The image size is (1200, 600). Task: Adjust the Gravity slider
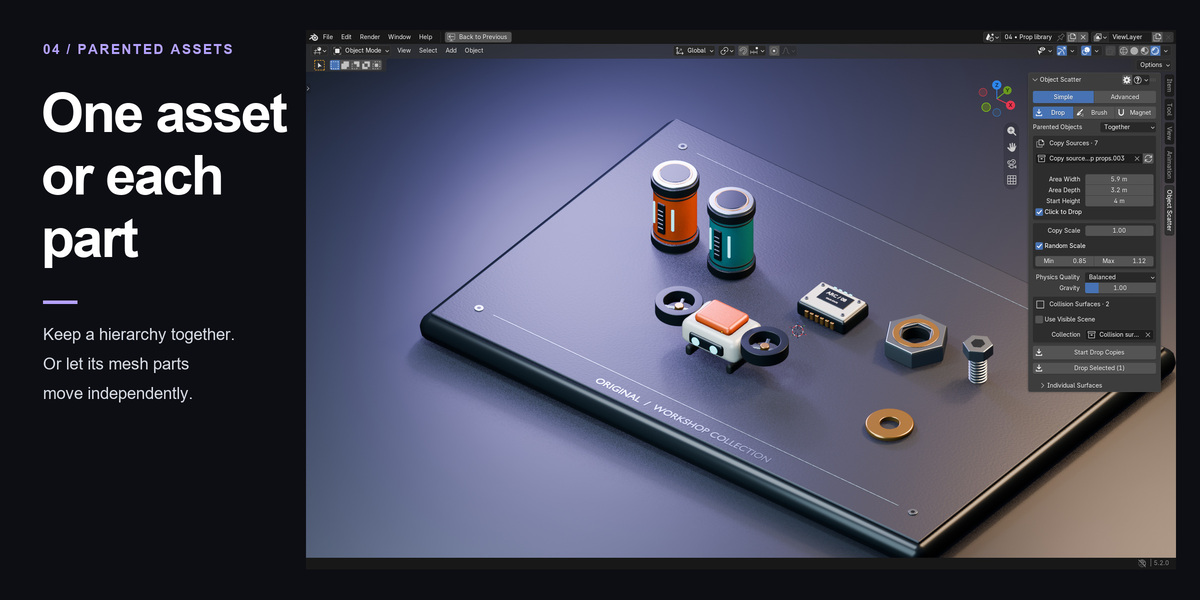click(x=1120, y=288)
